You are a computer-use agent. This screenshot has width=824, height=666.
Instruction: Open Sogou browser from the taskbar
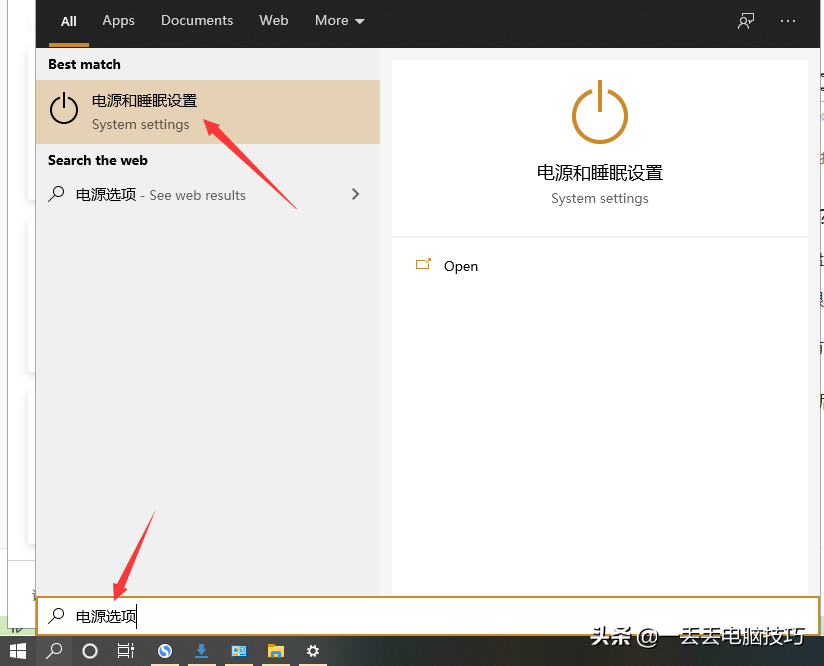pos(165,651)
